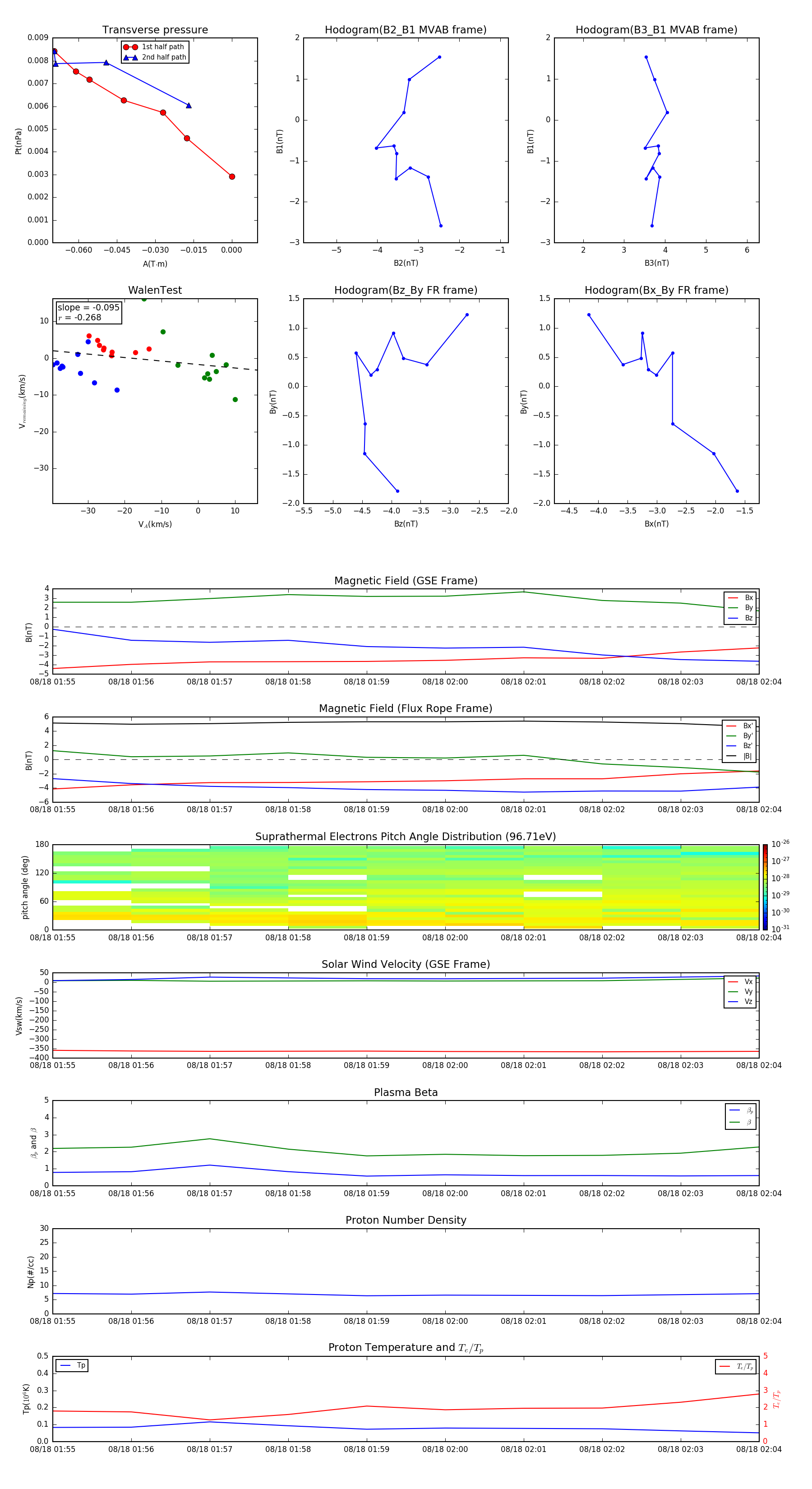Click the 'Proton Number Density' panel title
Screen dimensions: 812x1489
coord(406,1220)
